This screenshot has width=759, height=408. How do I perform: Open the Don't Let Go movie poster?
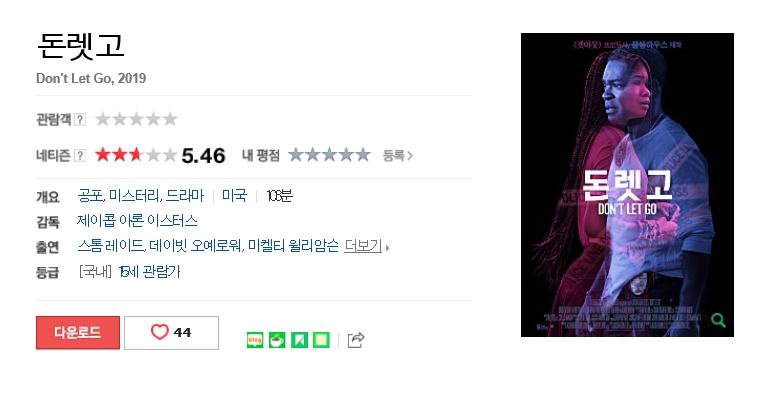(627, 185)
